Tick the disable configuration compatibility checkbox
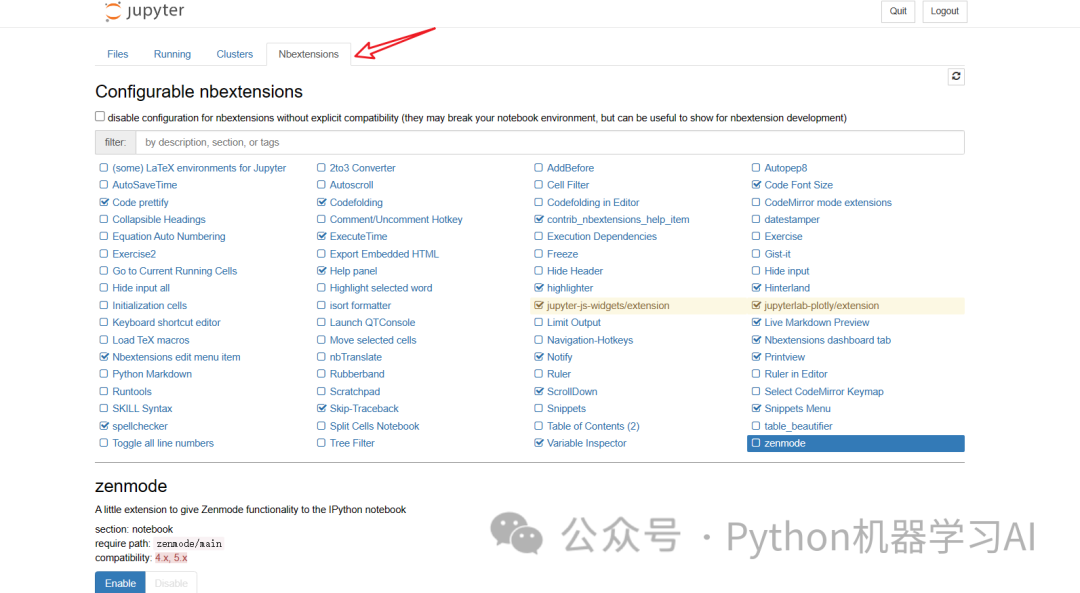Viewport: 1080px width, 593px height. pos(100,117)
